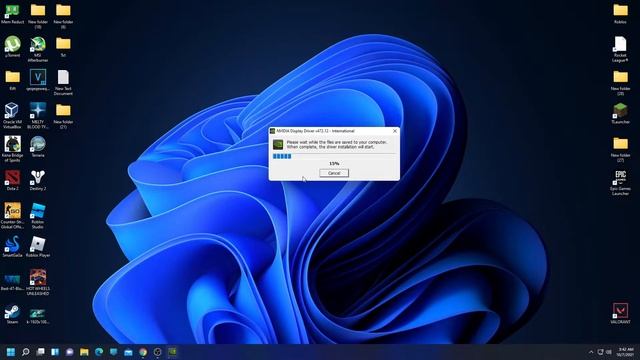Select the Dota 2 desktop shortcut
Screen dimensions: 640x360
tap(12, 180)
